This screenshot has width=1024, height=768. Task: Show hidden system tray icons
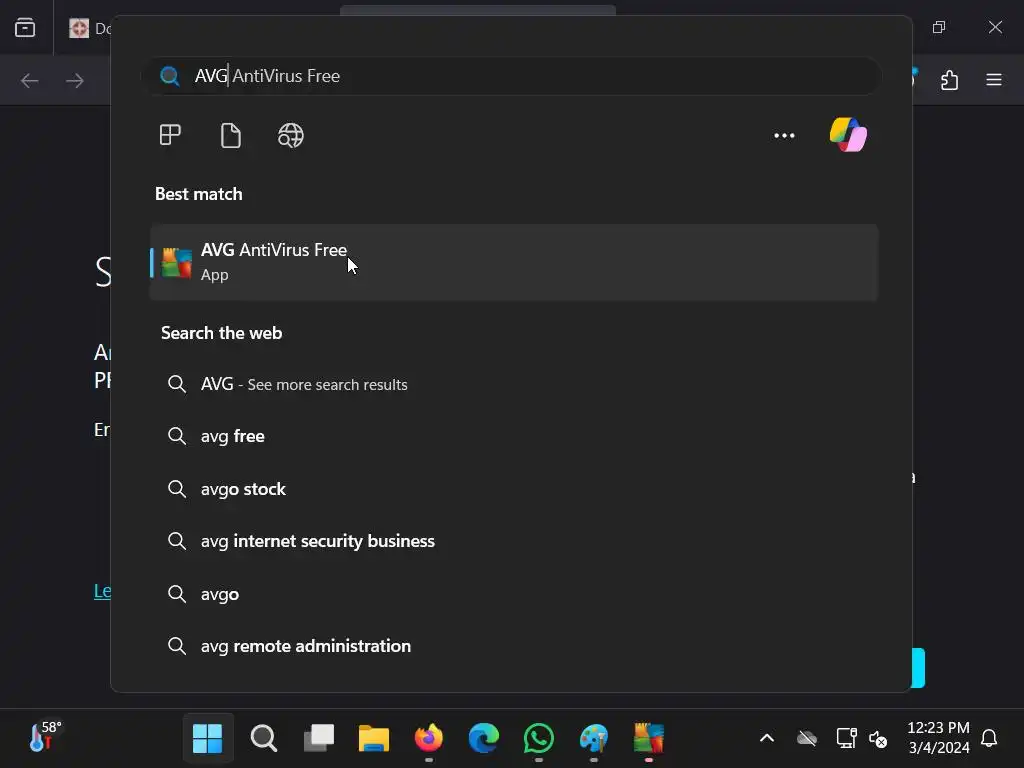pyautogui.click(x=767, y=739)
